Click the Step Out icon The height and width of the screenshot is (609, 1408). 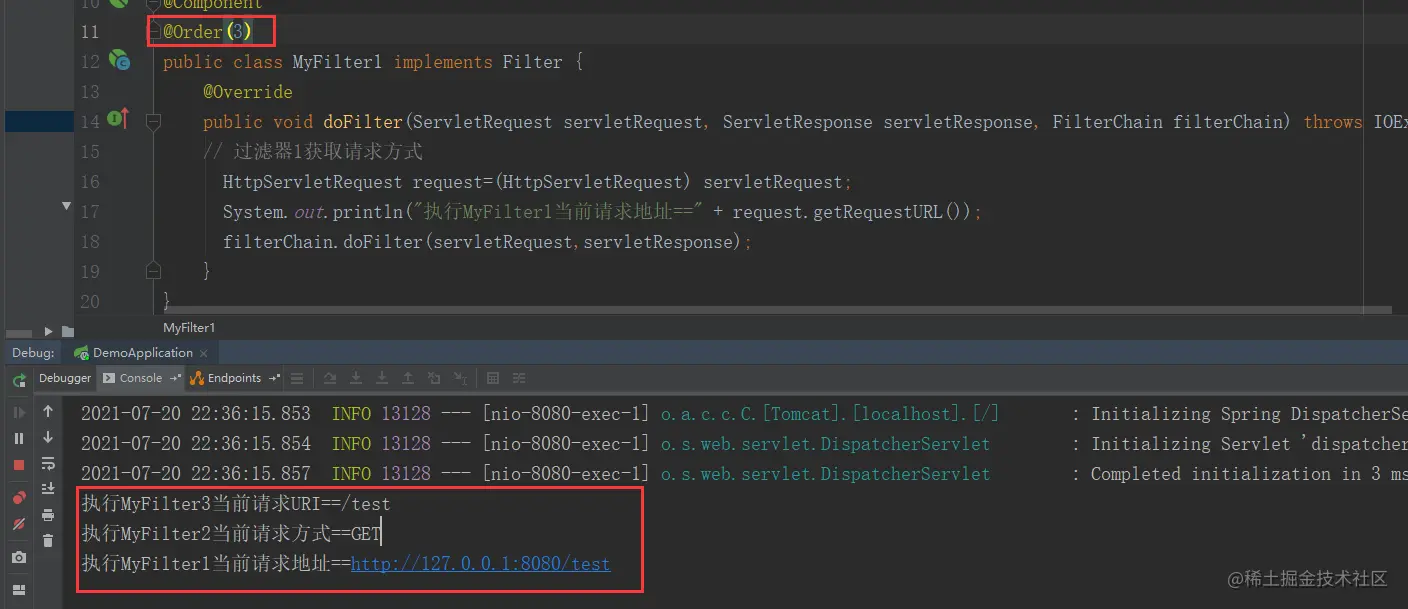tap(408, 379)
